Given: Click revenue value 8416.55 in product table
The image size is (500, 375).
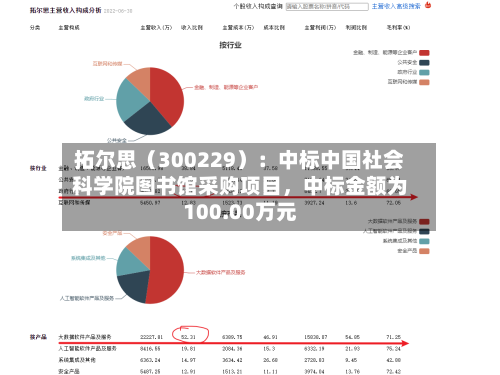Looking at the screenshot, I should tap(150, 349).
